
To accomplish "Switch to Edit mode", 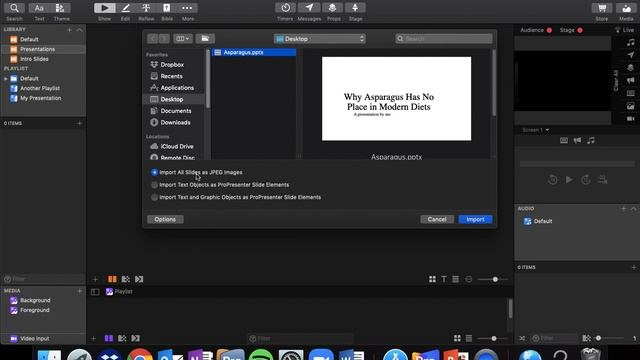I will (125, 8).
